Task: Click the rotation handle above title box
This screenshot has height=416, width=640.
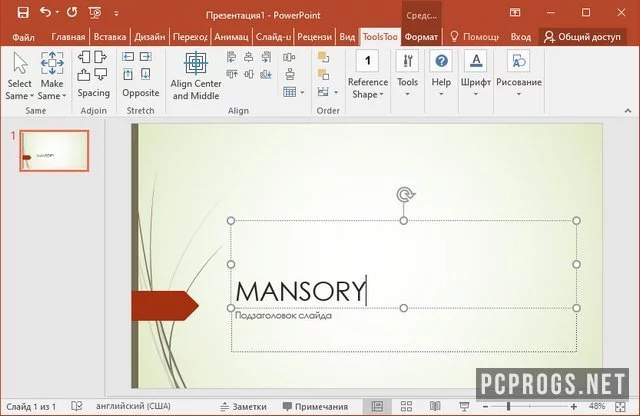Action: [405, 194]
